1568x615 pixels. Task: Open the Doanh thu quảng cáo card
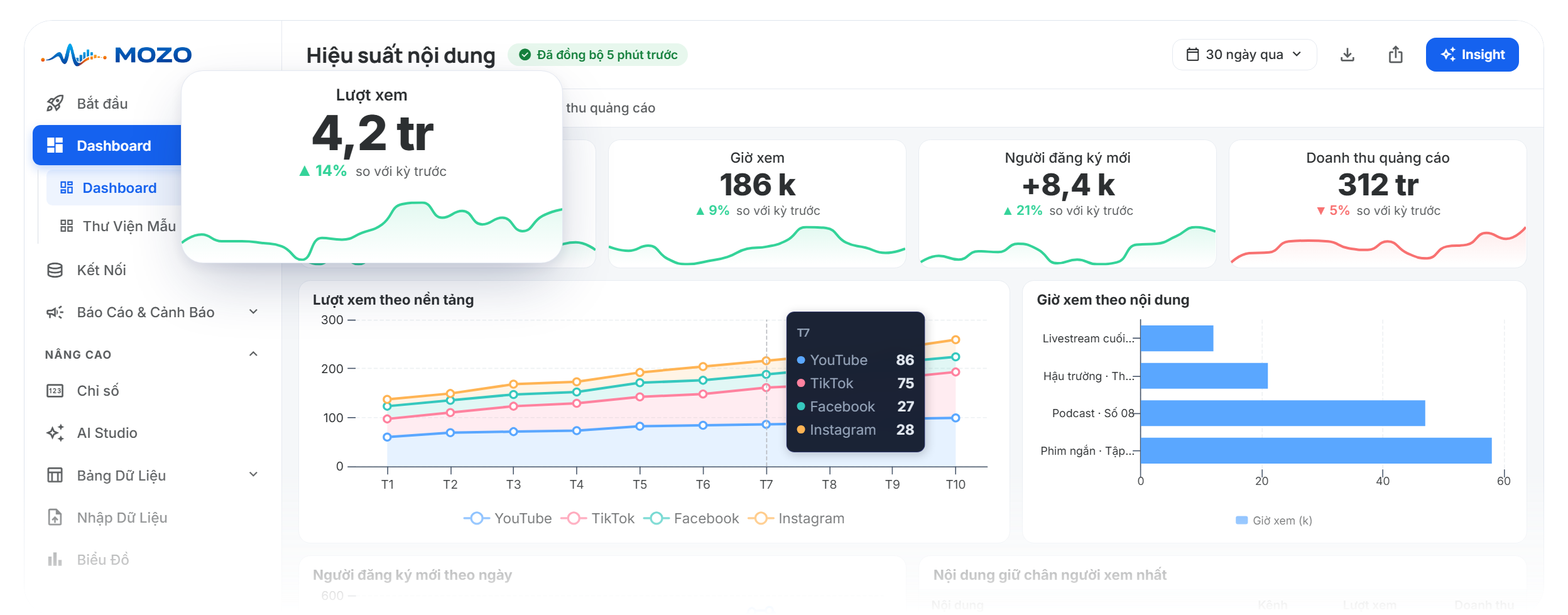coord(1378,204)
